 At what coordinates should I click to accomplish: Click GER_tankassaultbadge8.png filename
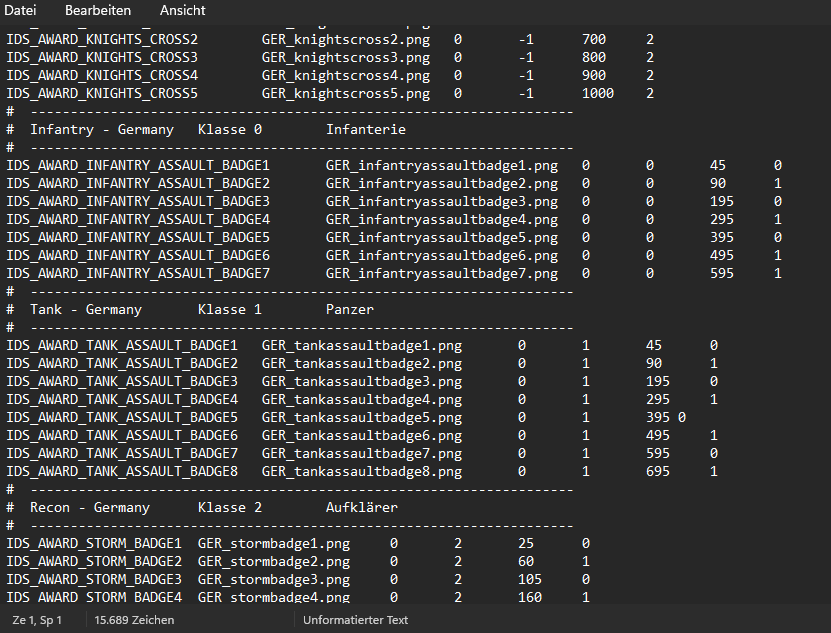[x=361, y=472]
